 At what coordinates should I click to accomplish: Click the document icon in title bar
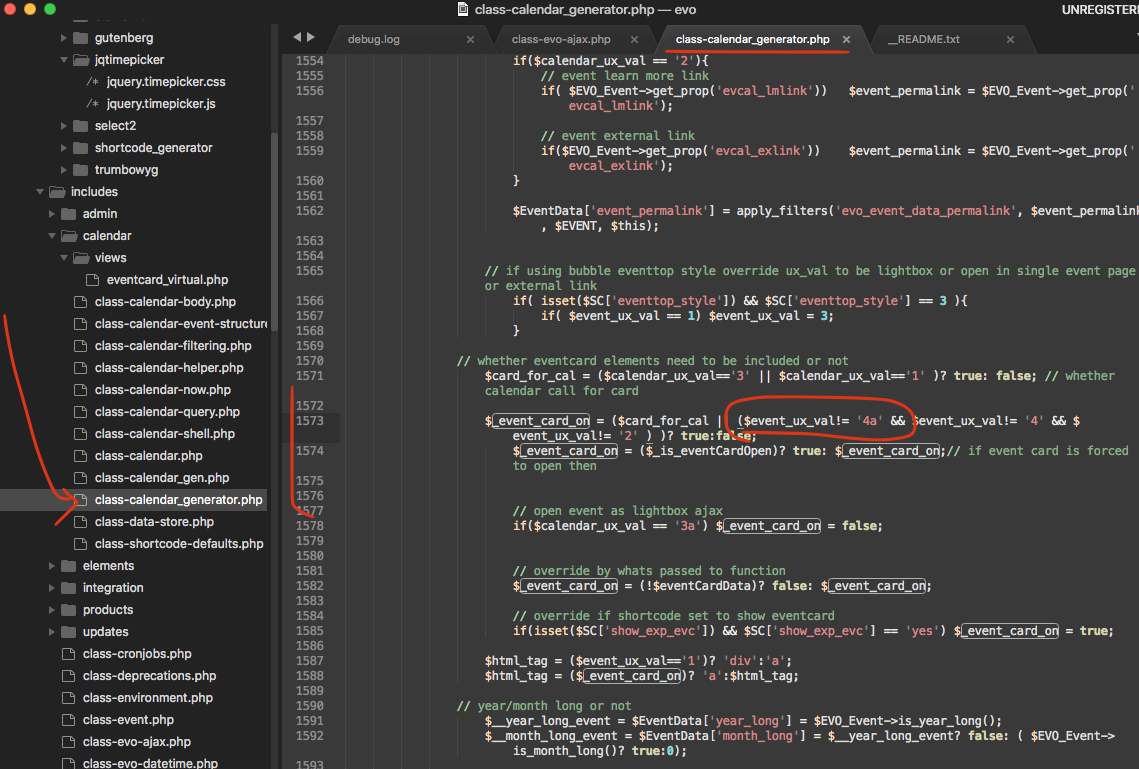(463, 9)
